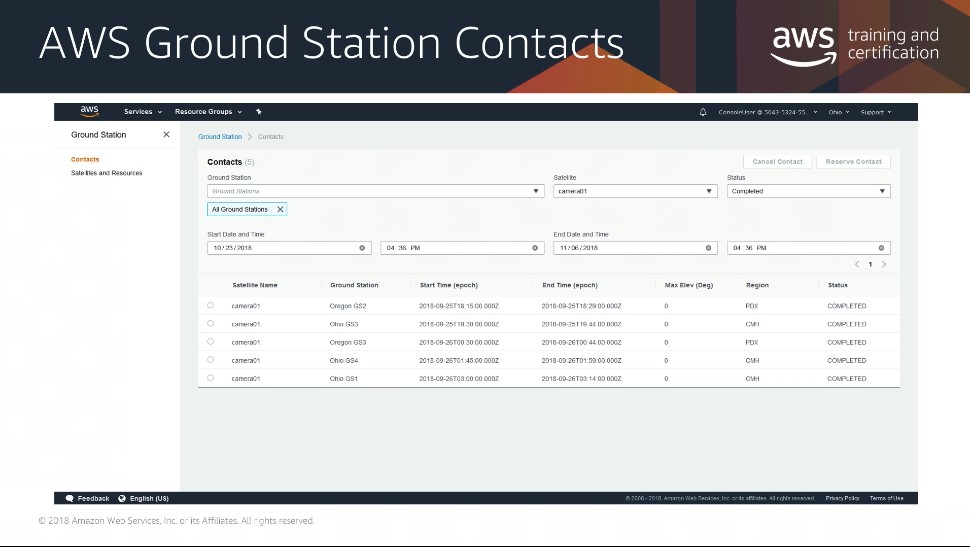Remove the All Ground Stations filter tag
This screenshot has height=547, width=970.
tap(280, 209)
